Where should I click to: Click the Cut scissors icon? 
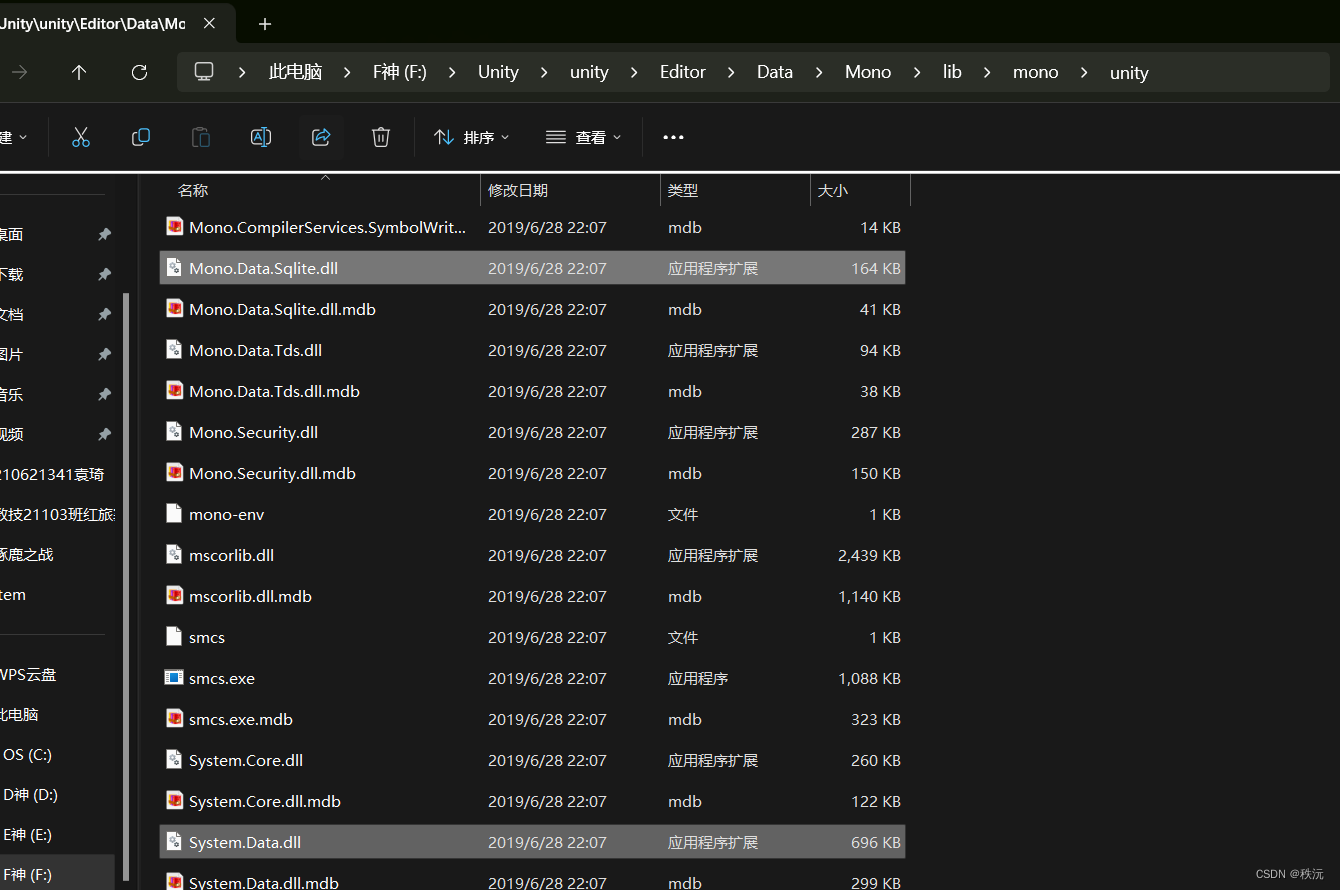pyautogui.click(x=81, y=137)
